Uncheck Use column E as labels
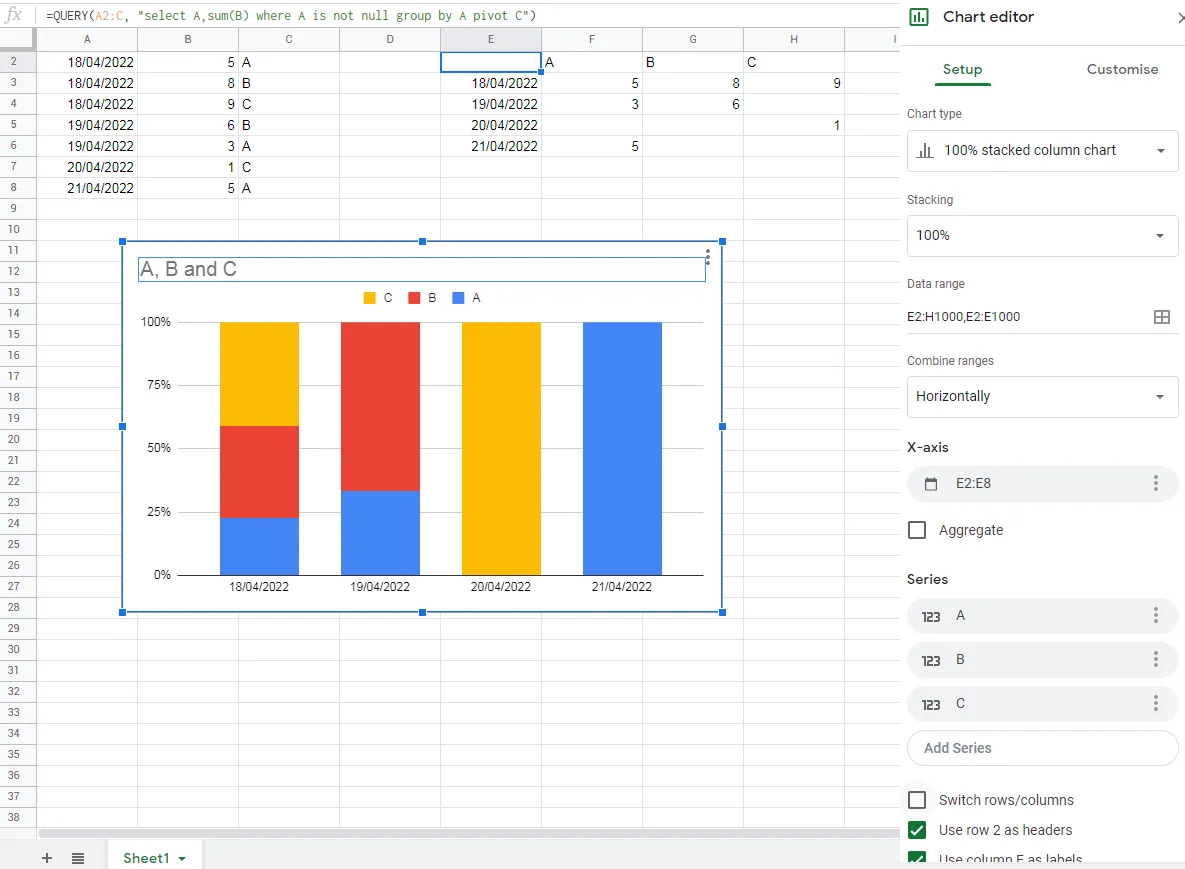The image size is (1185, 869). [x=917, y=858]
